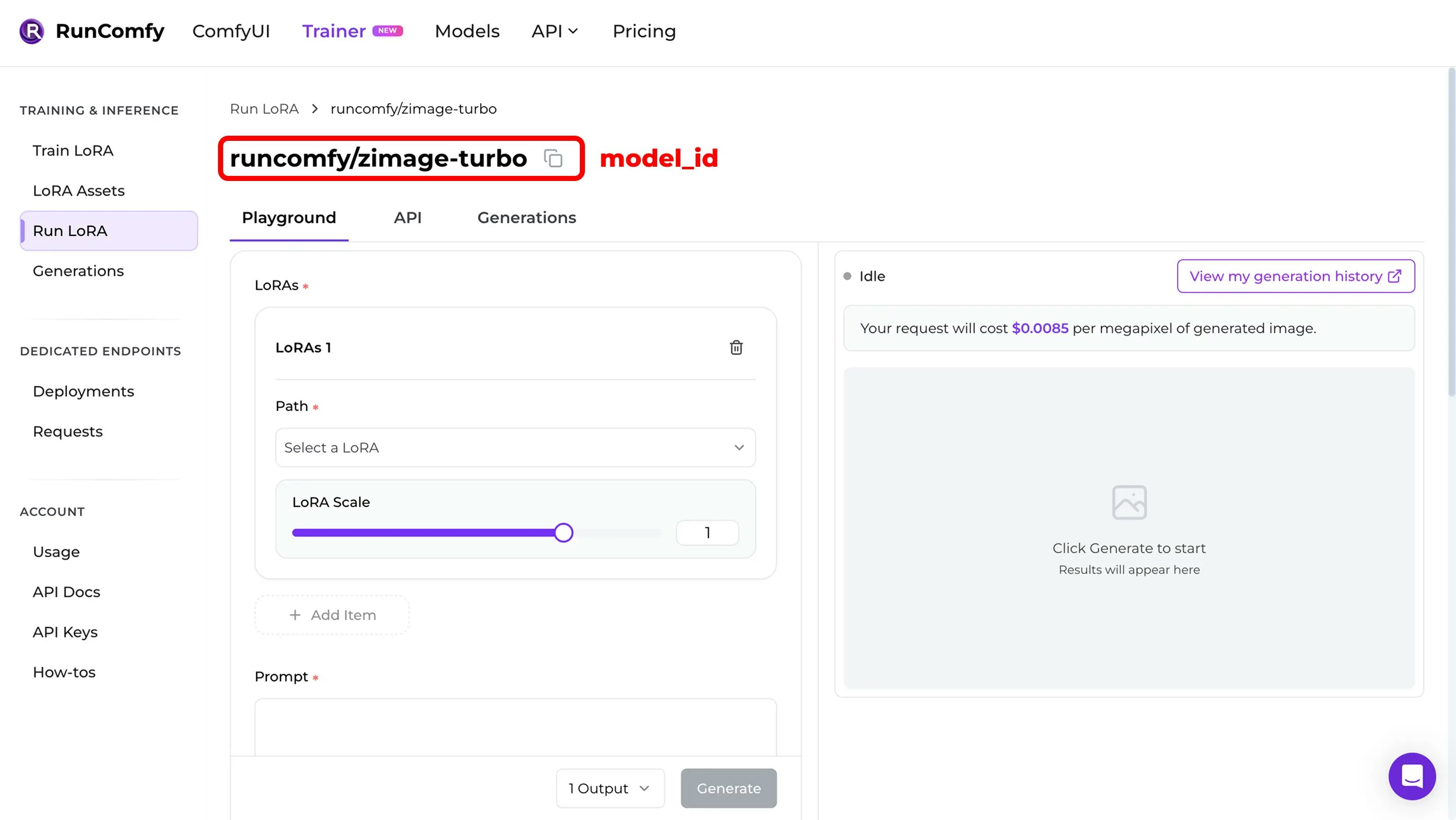Click the LoRA Scale slider handle

tap(563, 533)
